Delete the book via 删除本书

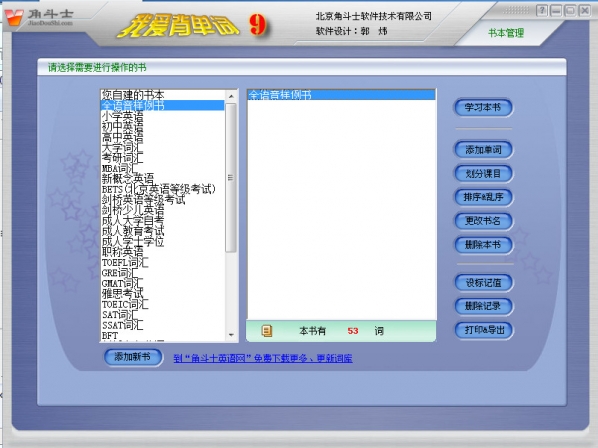coord(483,244)
